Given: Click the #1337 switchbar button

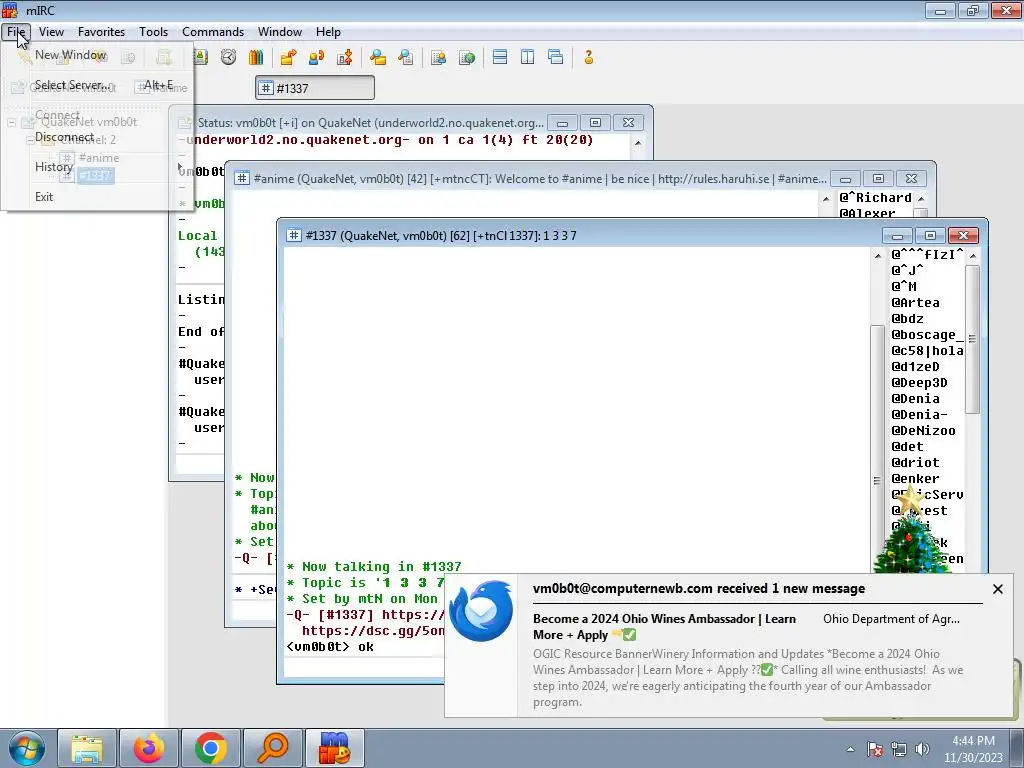Looking at the screenshot, I should coord(315,88).
